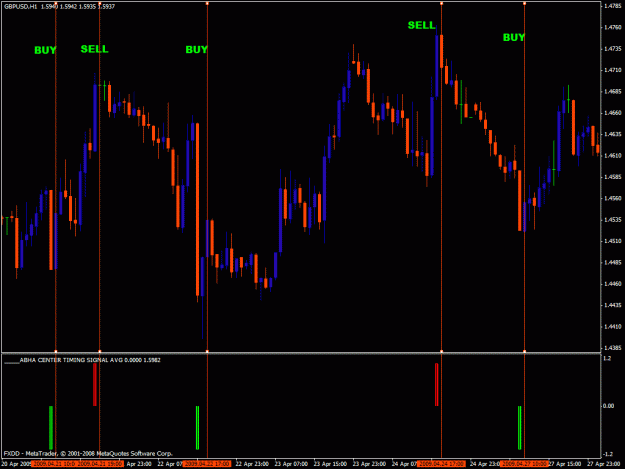The image size is (625, 469).
Task: Click the 23 Apr 23:00 time axis label
Action: click(x=369, y=464)
